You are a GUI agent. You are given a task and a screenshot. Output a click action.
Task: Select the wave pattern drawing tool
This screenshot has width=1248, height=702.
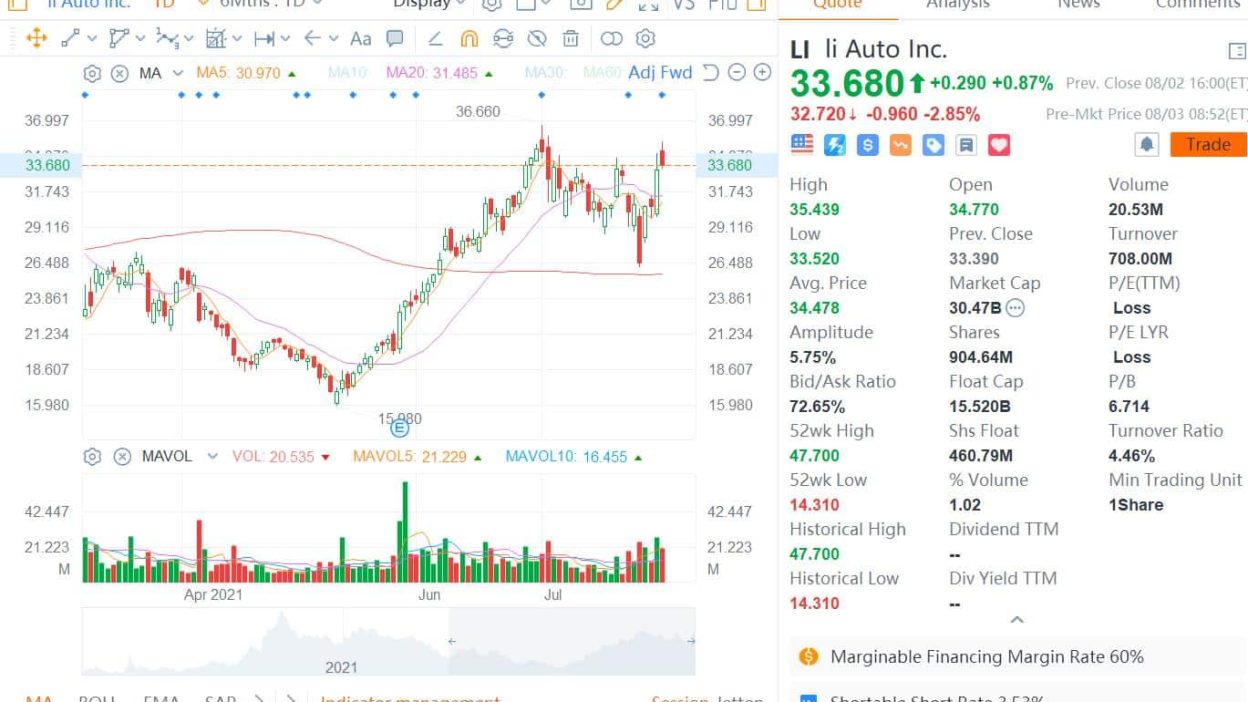pyautogui.click(x=167, y=39)
